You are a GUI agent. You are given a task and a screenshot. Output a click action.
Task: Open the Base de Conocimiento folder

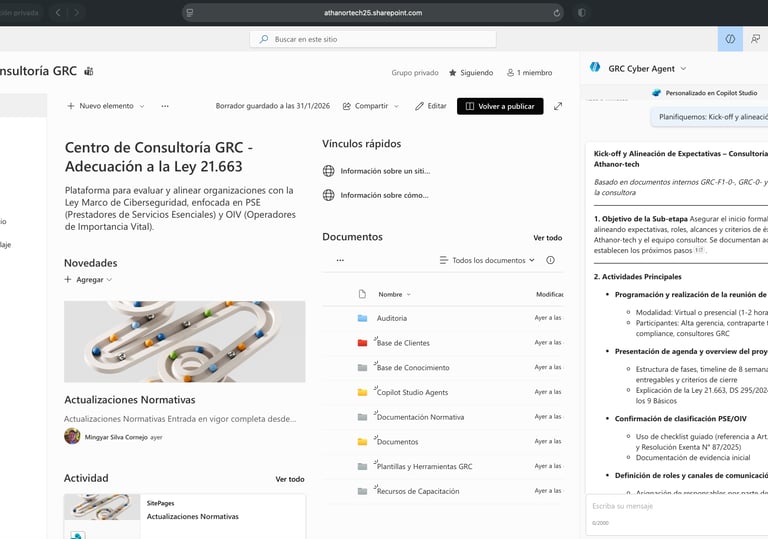413,368
